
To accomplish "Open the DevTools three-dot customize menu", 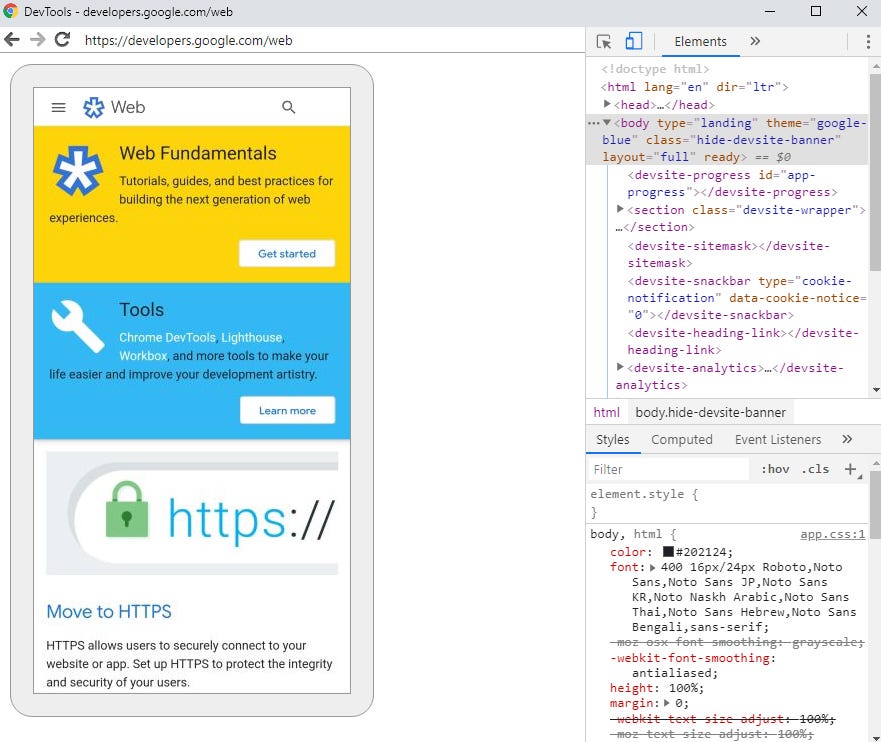I will 868,42.
